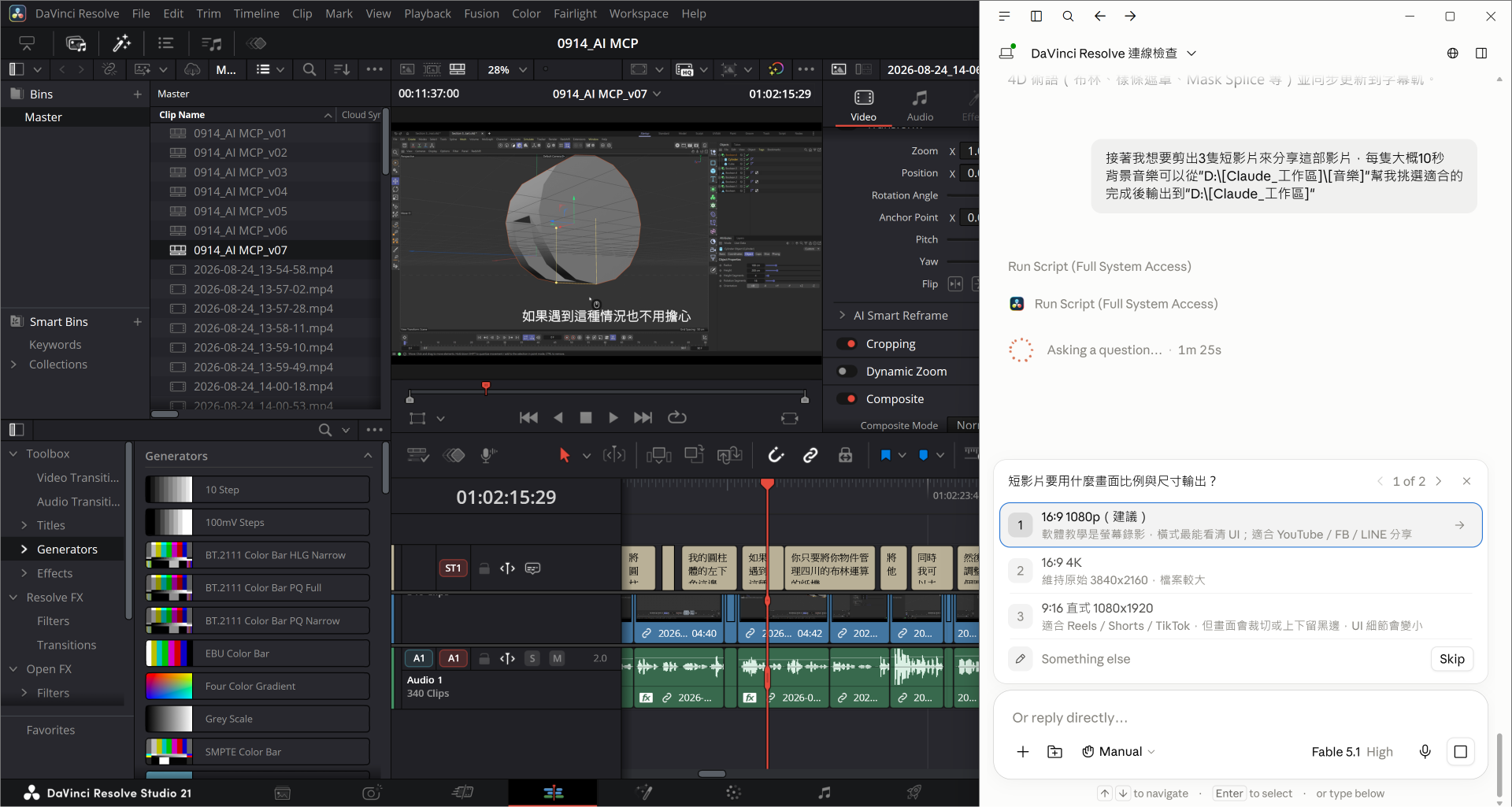Open the Fusion page icon
This screenshot has width=1512, height=807.
click(644, 793)
